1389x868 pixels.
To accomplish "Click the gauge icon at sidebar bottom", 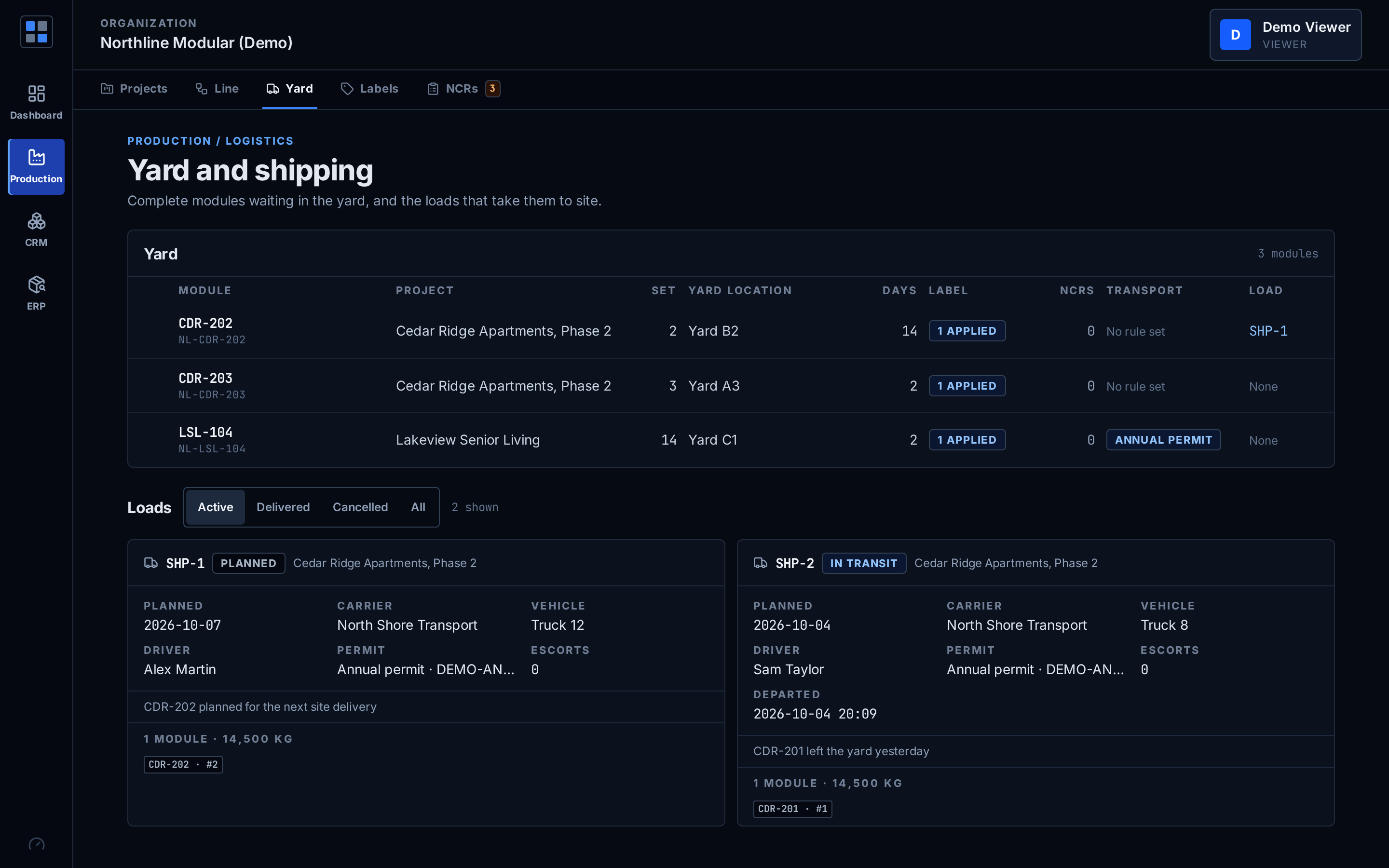I will pos(36,844).
